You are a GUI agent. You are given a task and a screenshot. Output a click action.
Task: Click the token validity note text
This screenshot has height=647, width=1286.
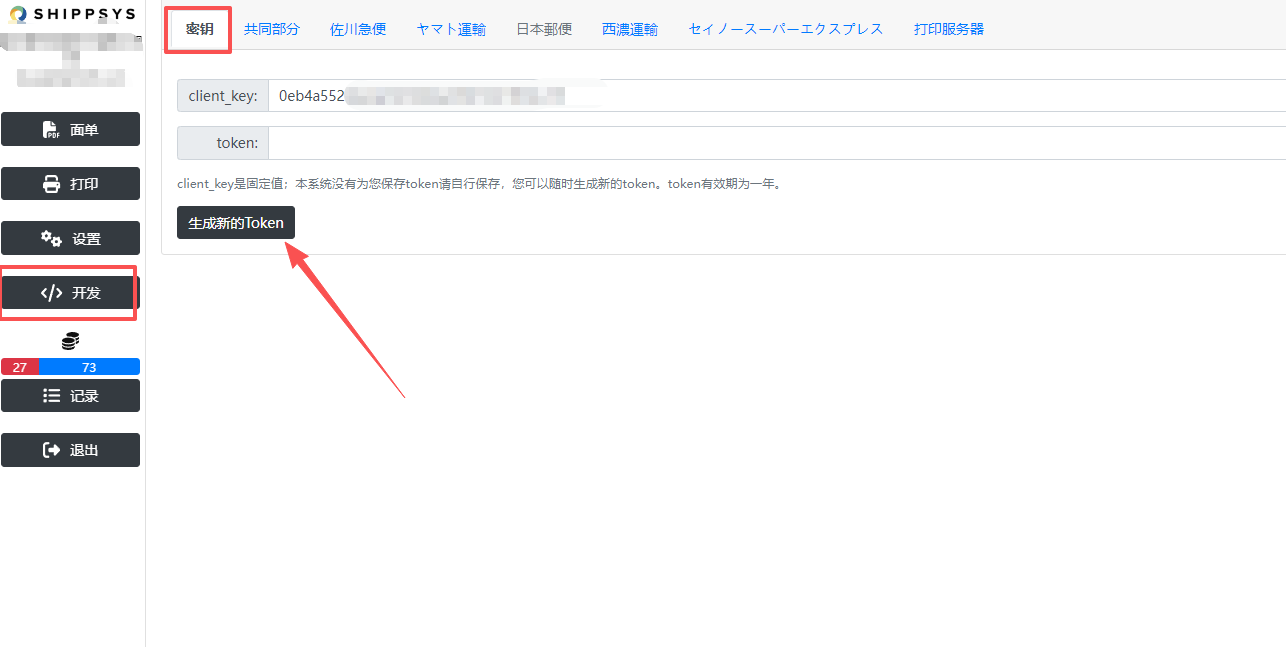(x=478, y=184)
